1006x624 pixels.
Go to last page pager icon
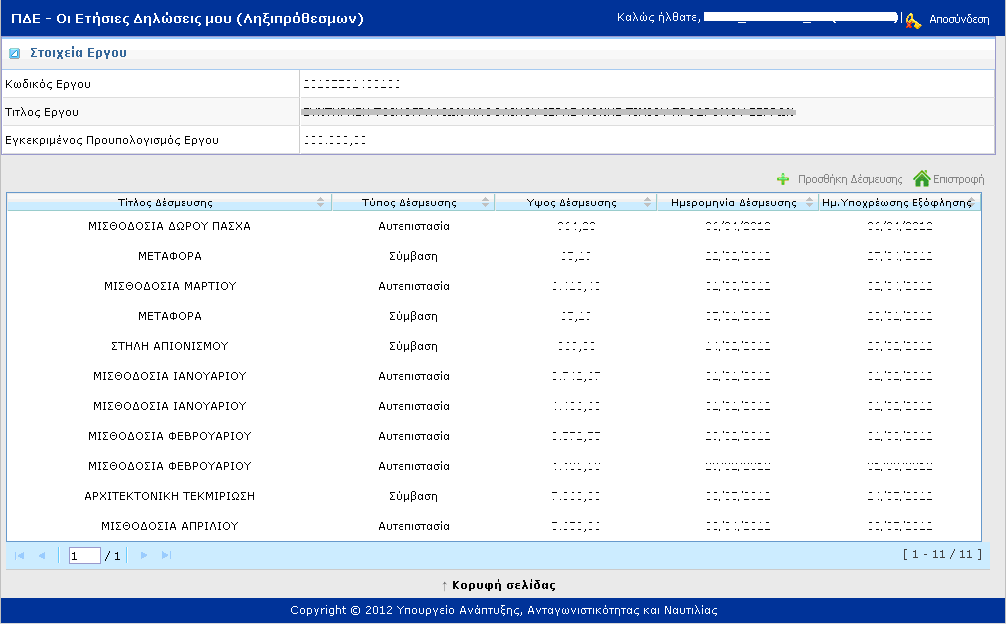(166, 555)
